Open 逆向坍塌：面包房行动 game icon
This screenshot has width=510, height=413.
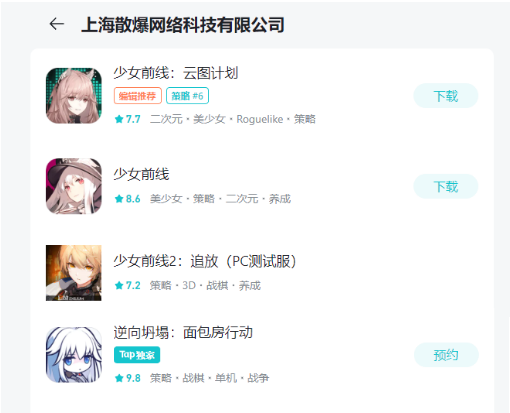tap(74, 355)
